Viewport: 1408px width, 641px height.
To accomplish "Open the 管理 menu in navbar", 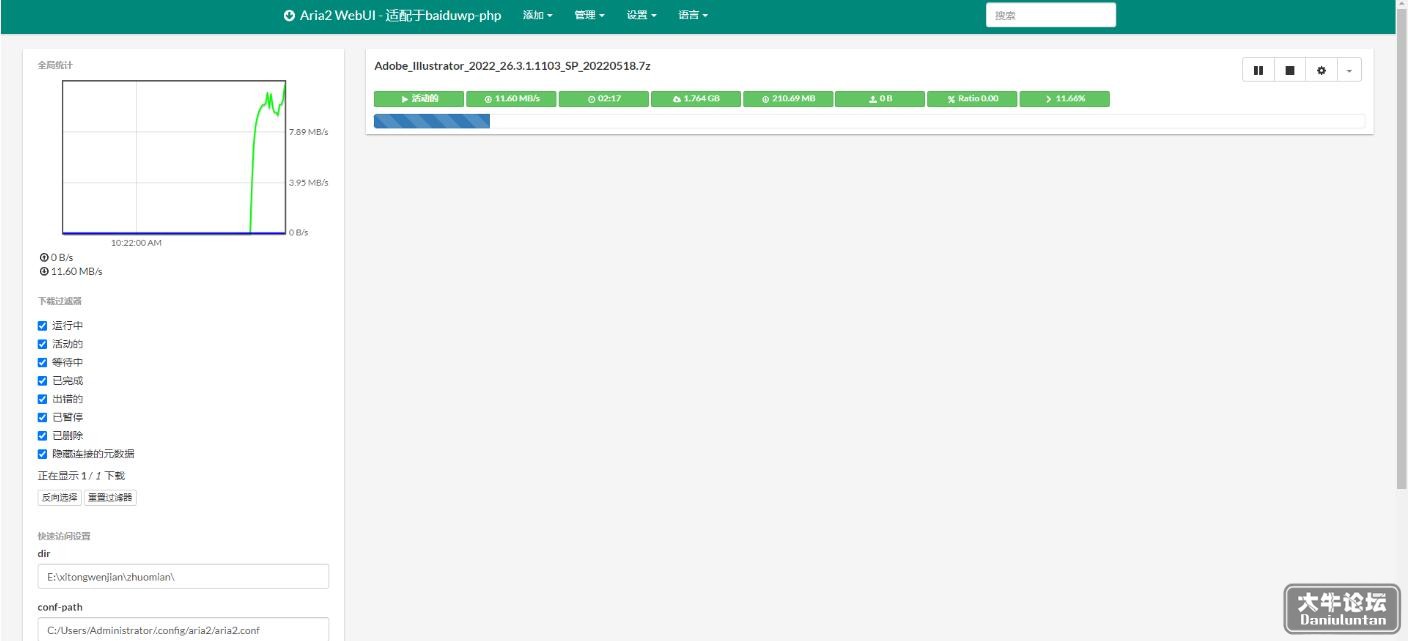I will click(x=590, y=15).
